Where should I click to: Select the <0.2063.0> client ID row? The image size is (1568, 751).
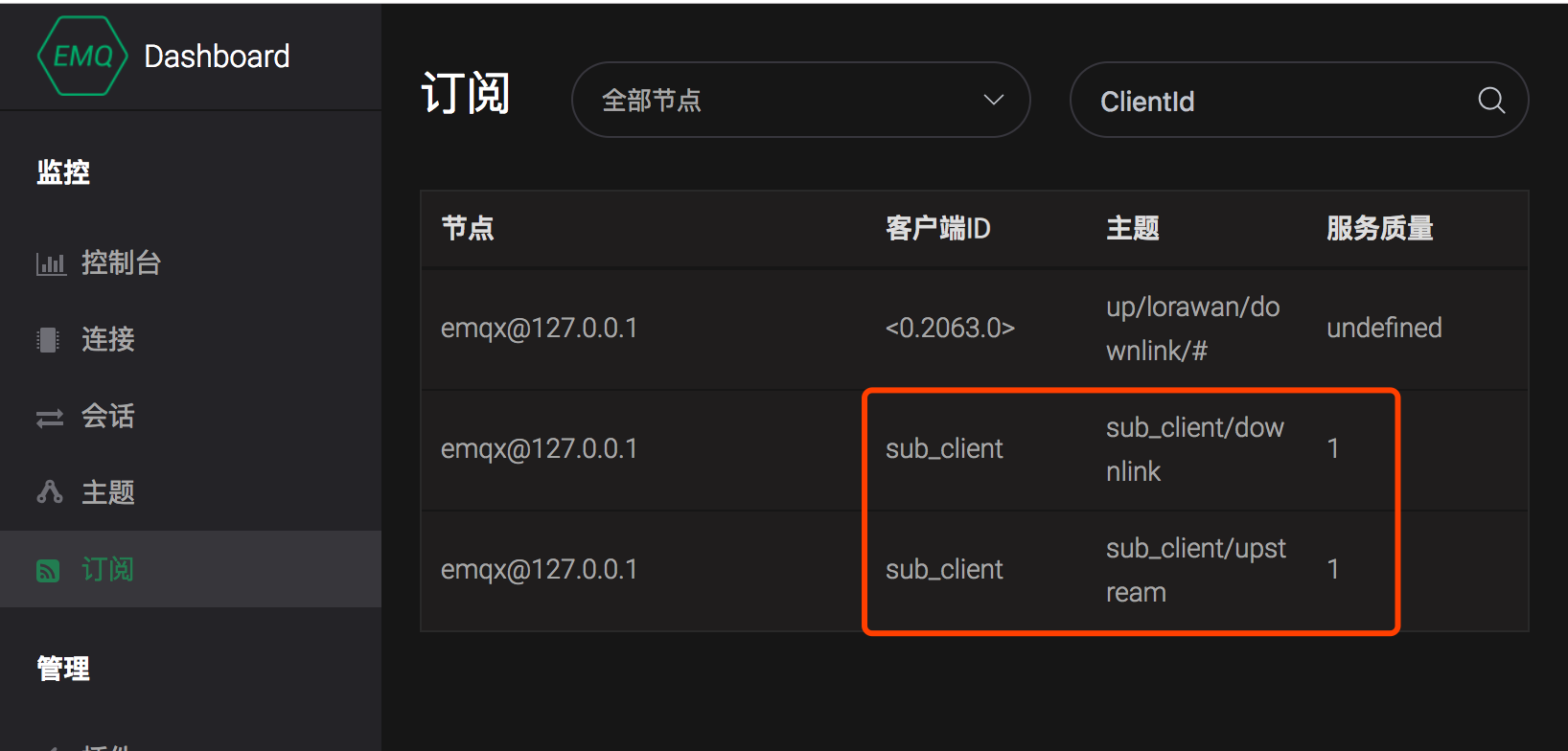point(950,327)
